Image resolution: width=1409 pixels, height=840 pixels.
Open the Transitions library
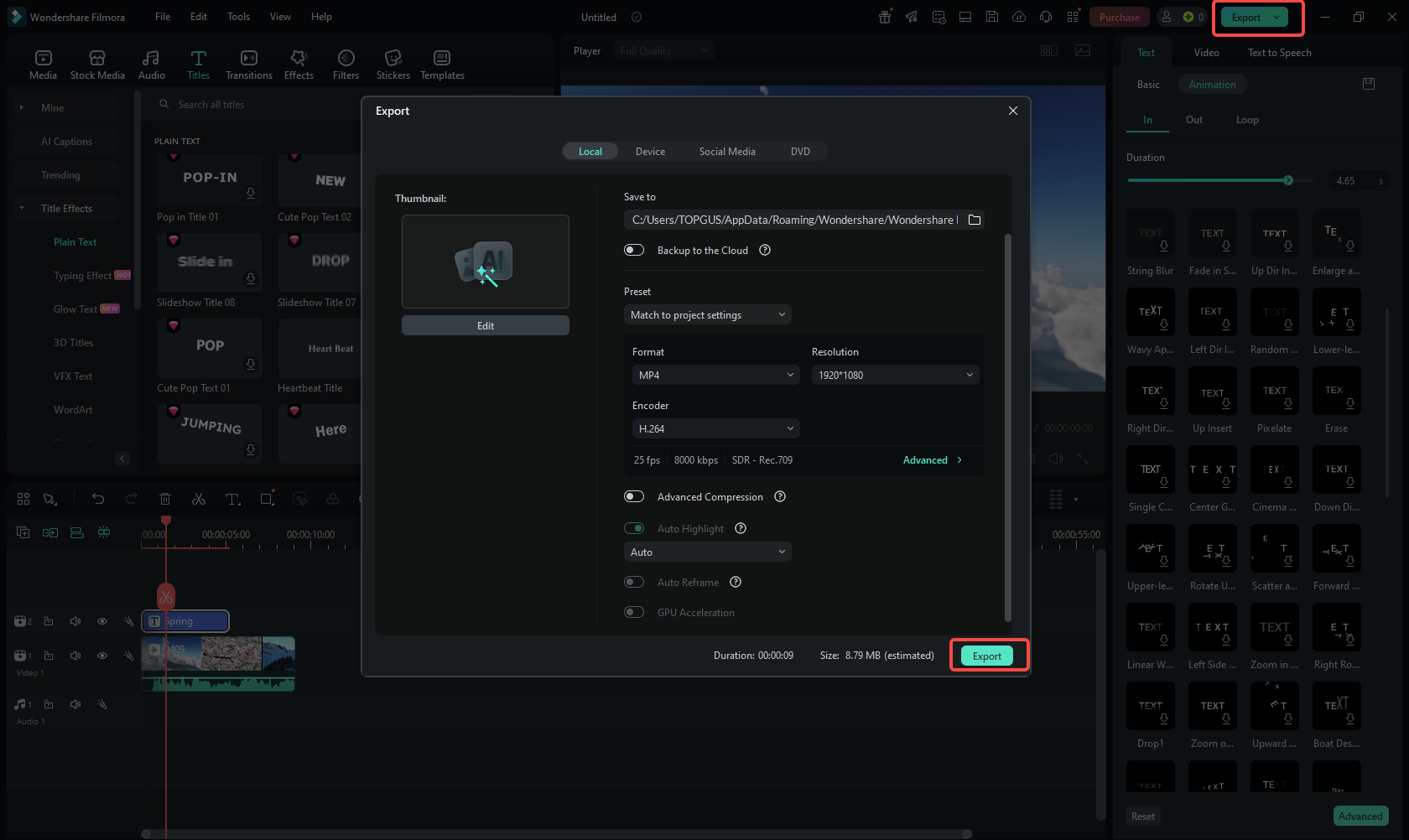249,65
